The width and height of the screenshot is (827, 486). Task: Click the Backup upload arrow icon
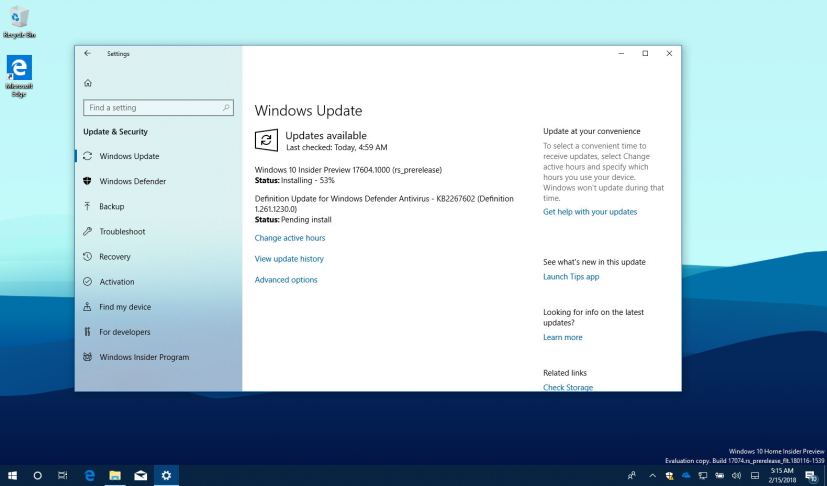[88, 206]
